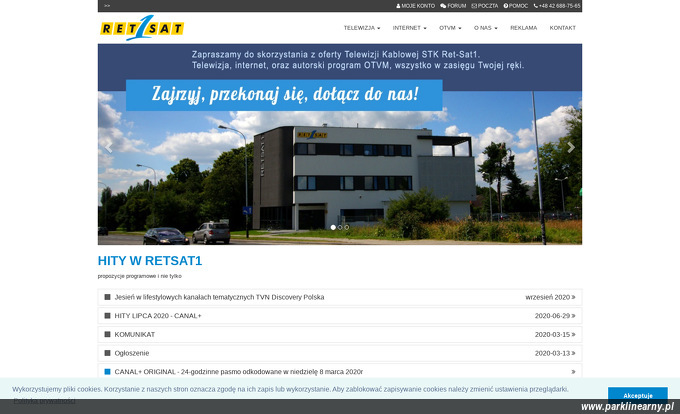Screen dimensions: 680x414
Task: Open the Moje Konto account link
Action: (x=415, y=6)
